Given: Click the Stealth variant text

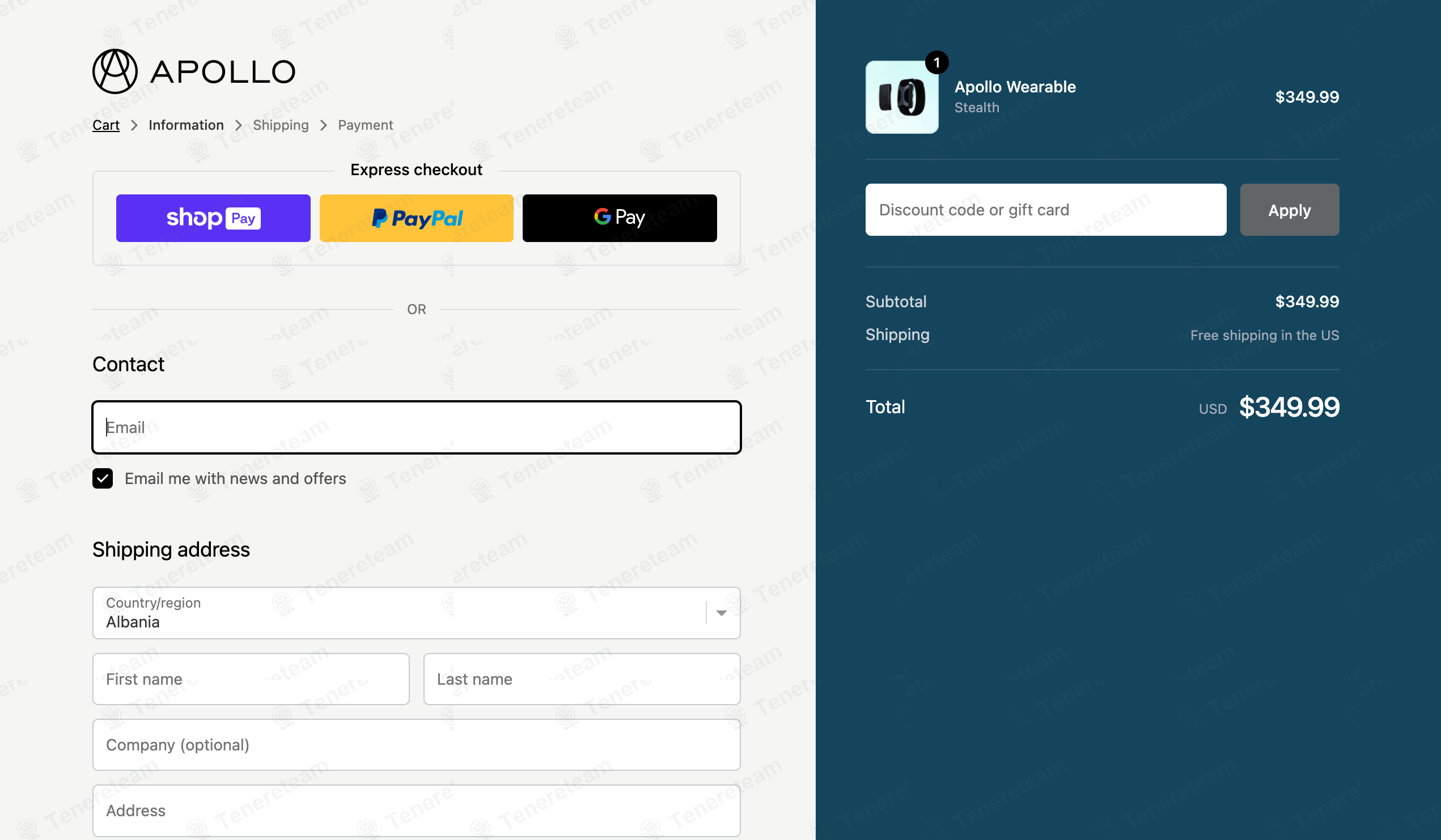Looking at the screenshot, I should coord(977,108).
